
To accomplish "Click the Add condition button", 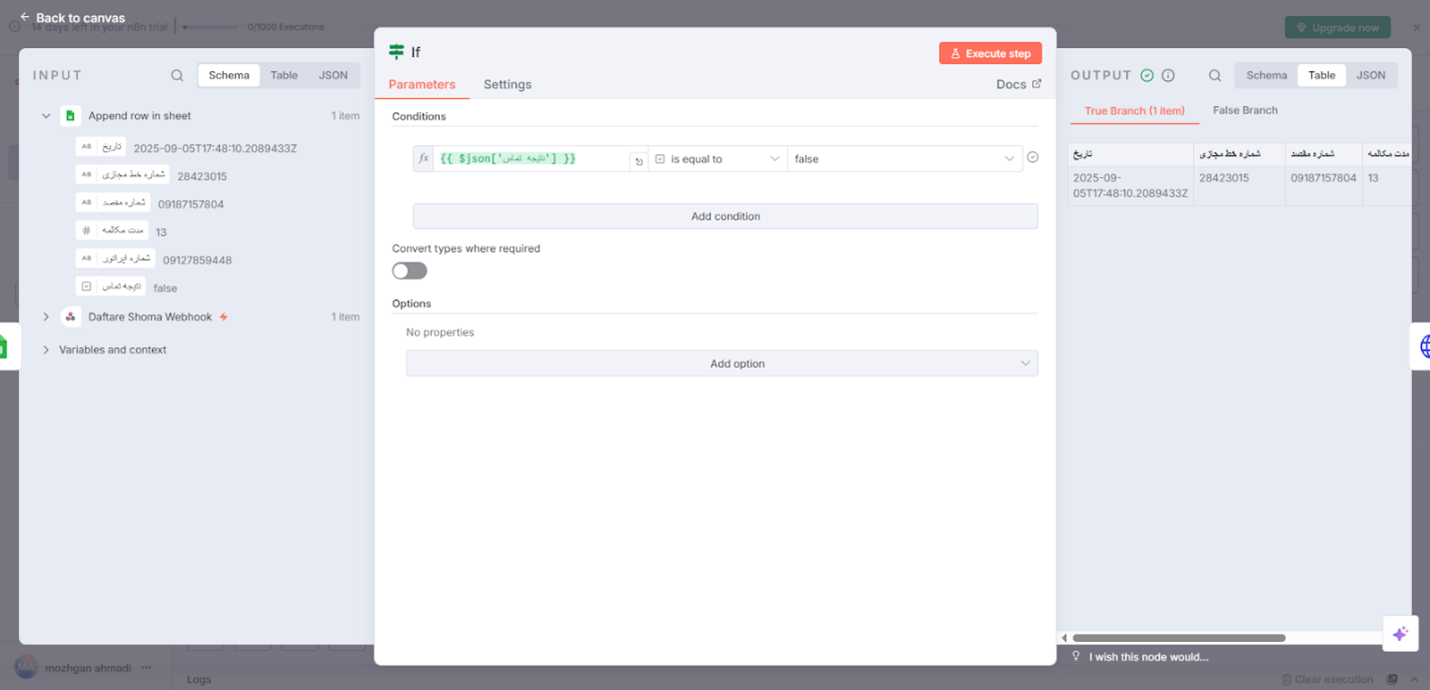I will click(x=725, y=216).
